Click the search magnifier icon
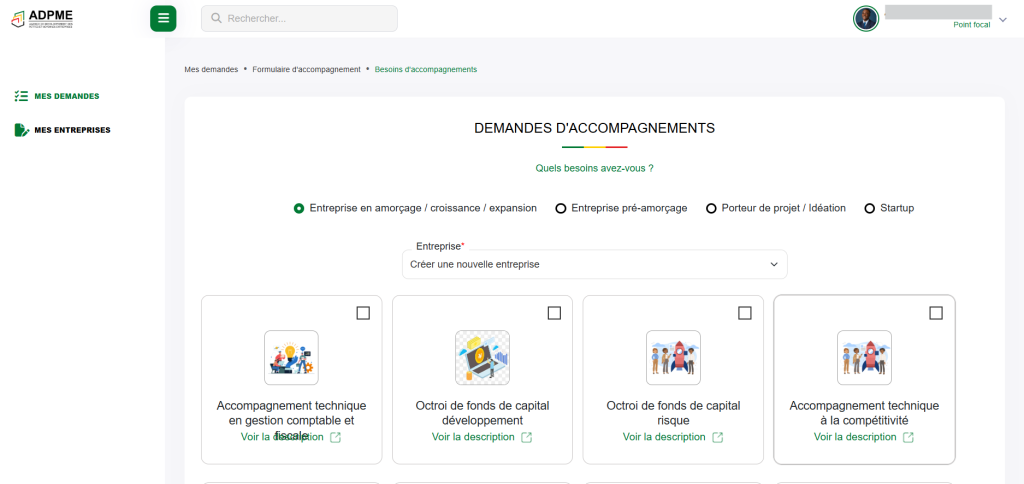This screenshot has width=1024, height=484. (x=215, y=18)
